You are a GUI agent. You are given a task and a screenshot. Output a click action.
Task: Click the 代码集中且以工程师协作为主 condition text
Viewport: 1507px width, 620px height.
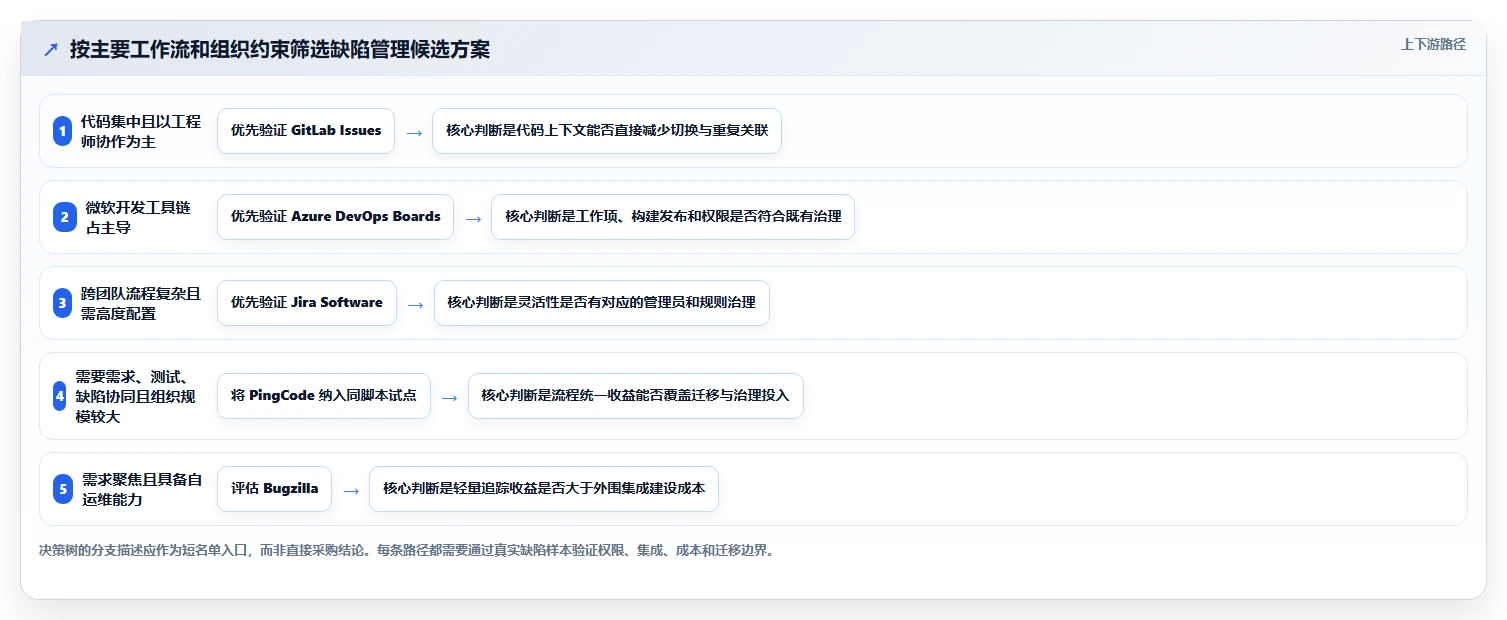[x=140, y=131]
